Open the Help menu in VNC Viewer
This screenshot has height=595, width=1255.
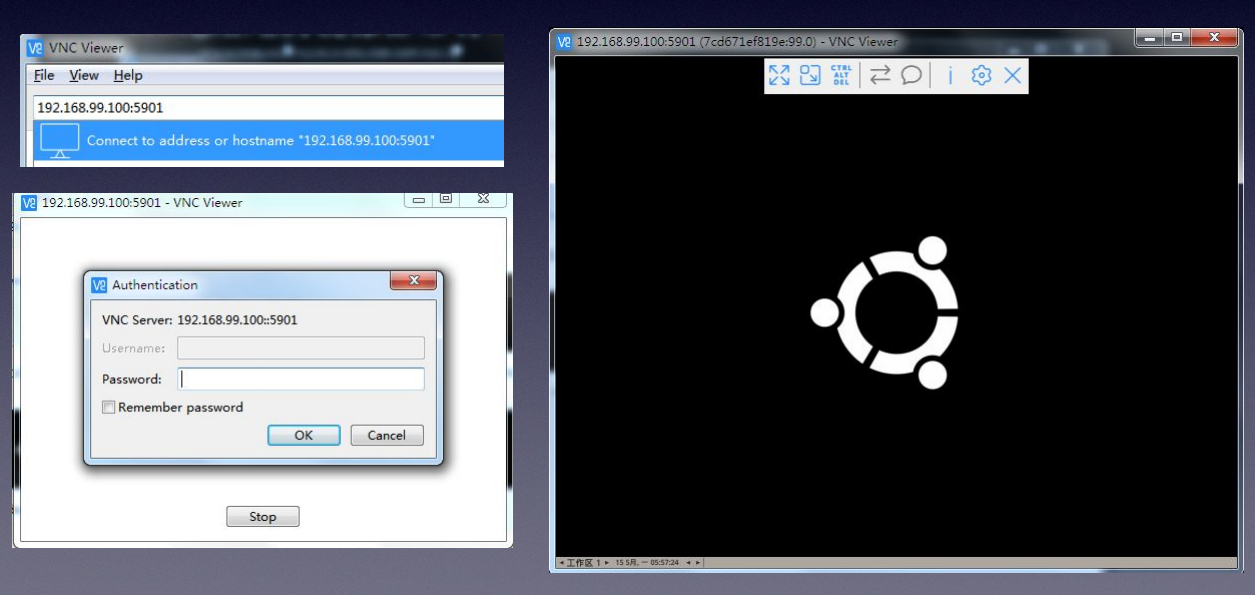click(128, 76)
